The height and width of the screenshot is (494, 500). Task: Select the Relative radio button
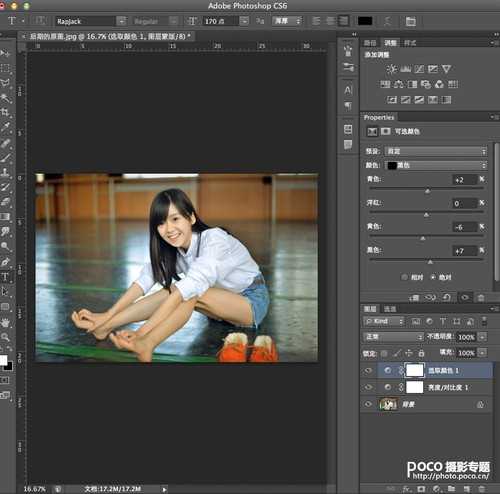pos(404,277)
